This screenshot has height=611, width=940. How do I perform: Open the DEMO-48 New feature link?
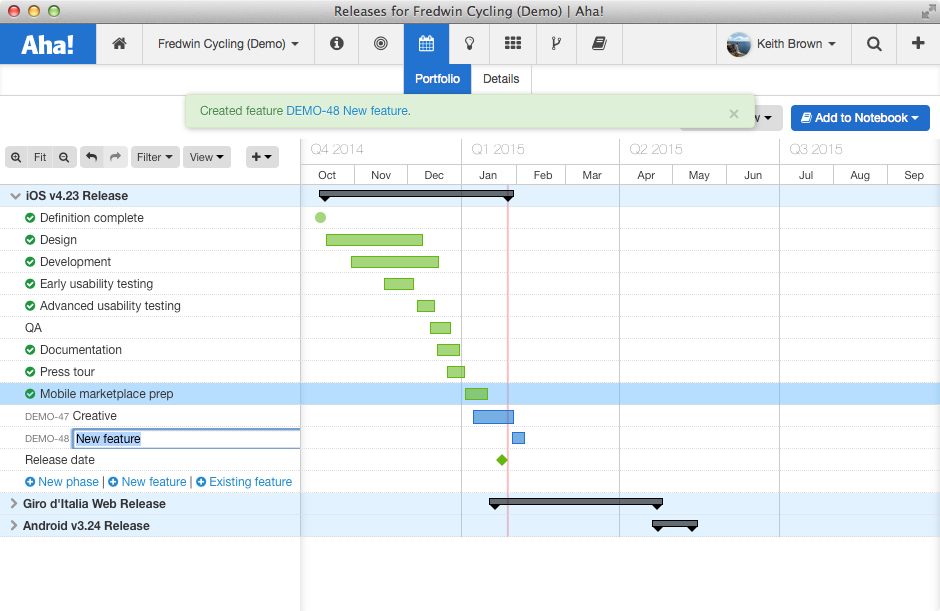click(x=348, y=111)
